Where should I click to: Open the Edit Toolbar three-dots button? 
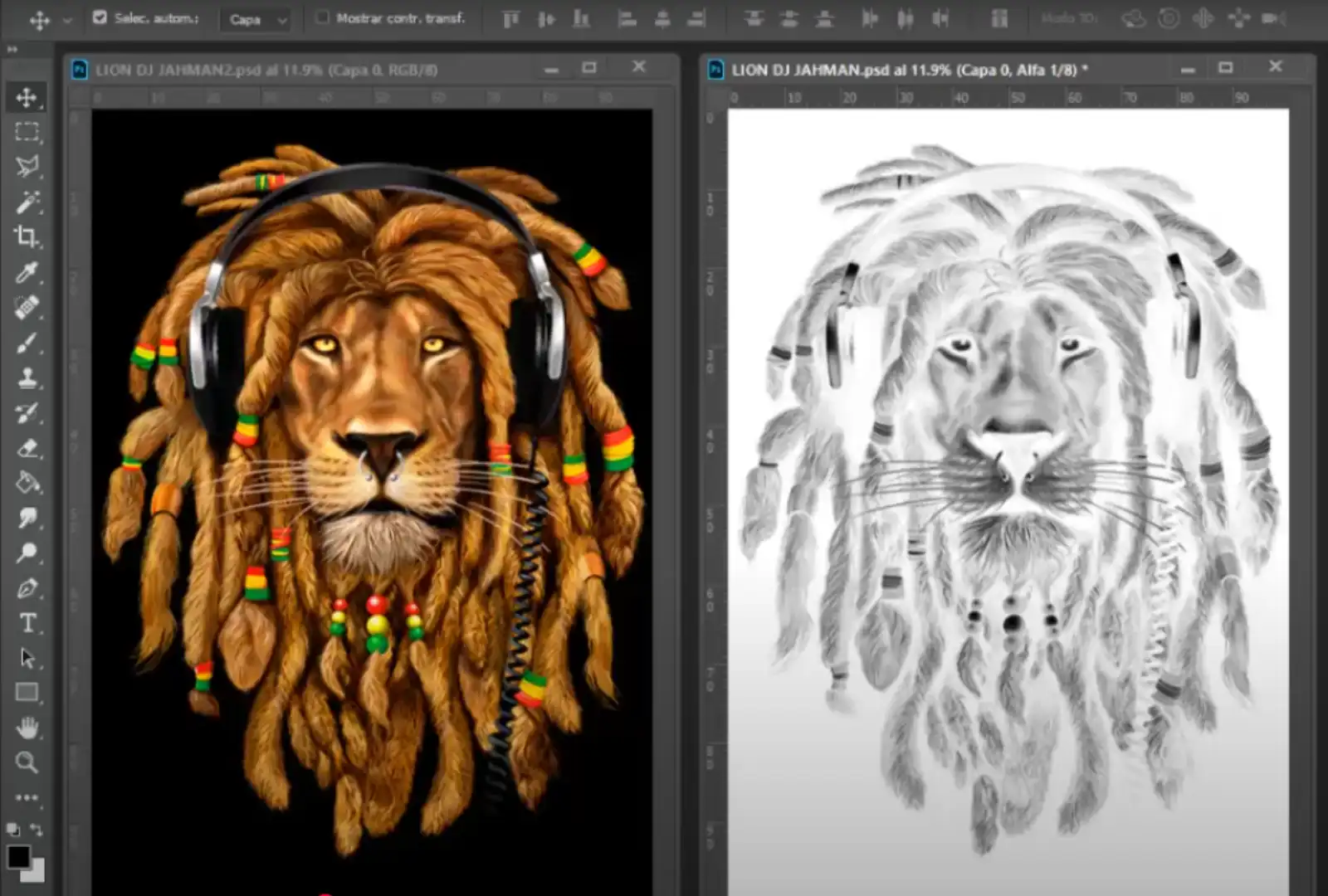pos(27,797)
